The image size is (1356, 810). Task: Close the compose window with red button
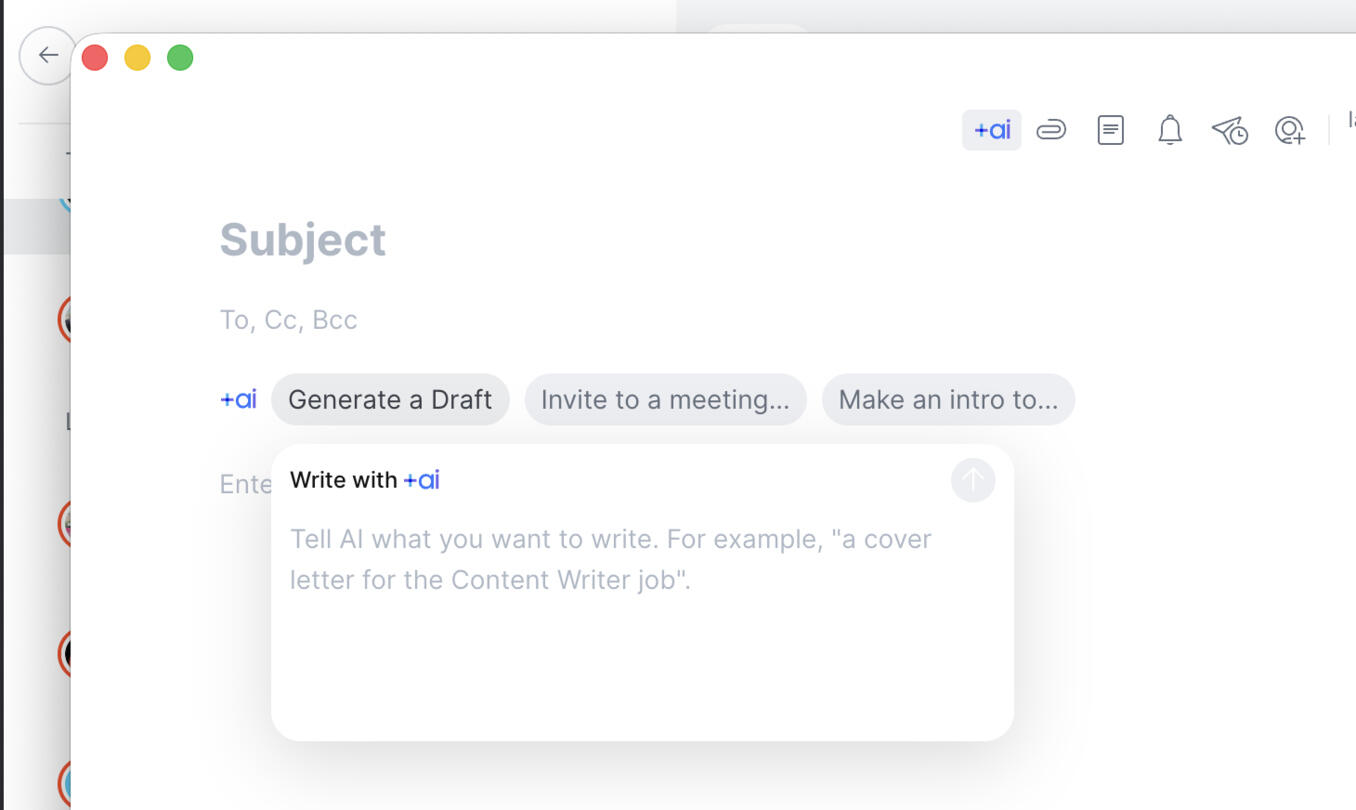(94, 58)
